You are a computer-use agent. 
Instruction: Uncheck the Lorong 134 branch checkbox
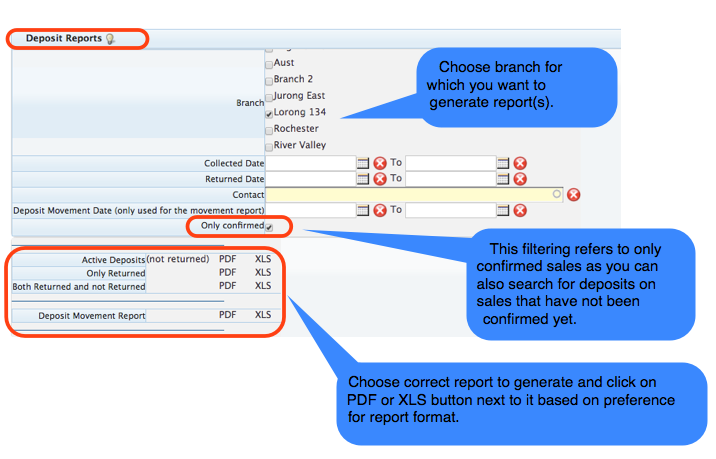[x=269, y=114]
